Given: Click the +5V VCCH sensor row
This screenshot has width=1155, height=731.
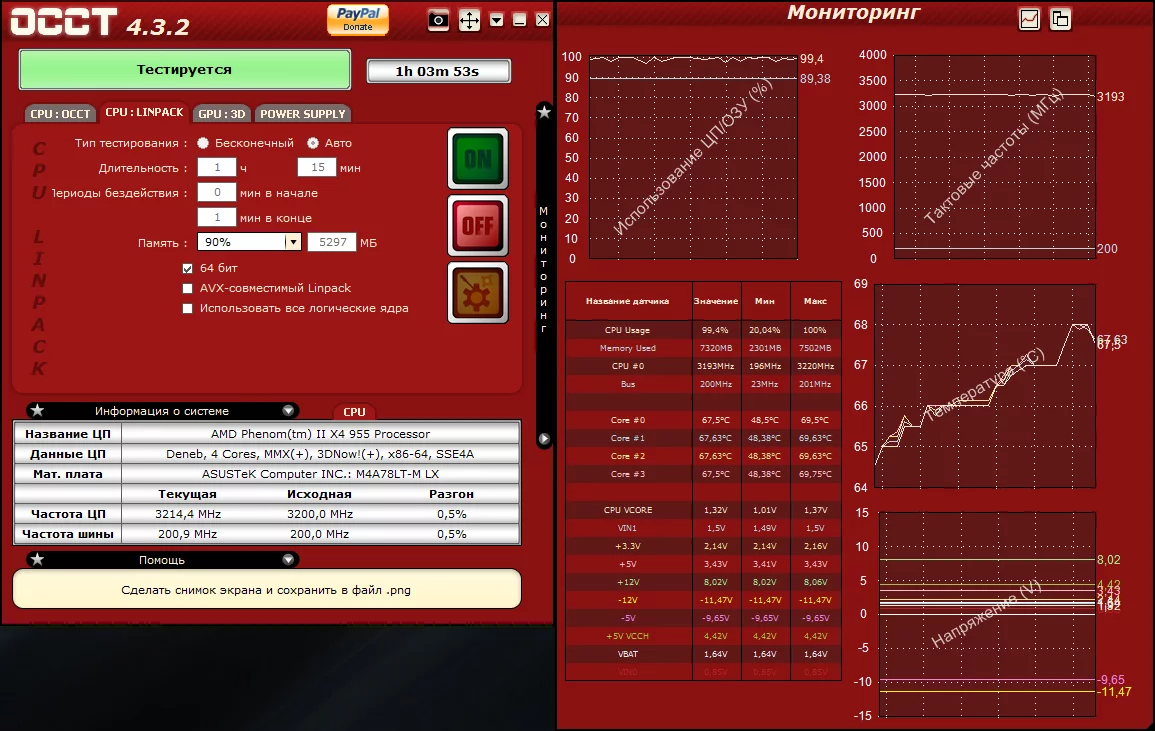Looking at the screenshot, I should click(703, 636).
